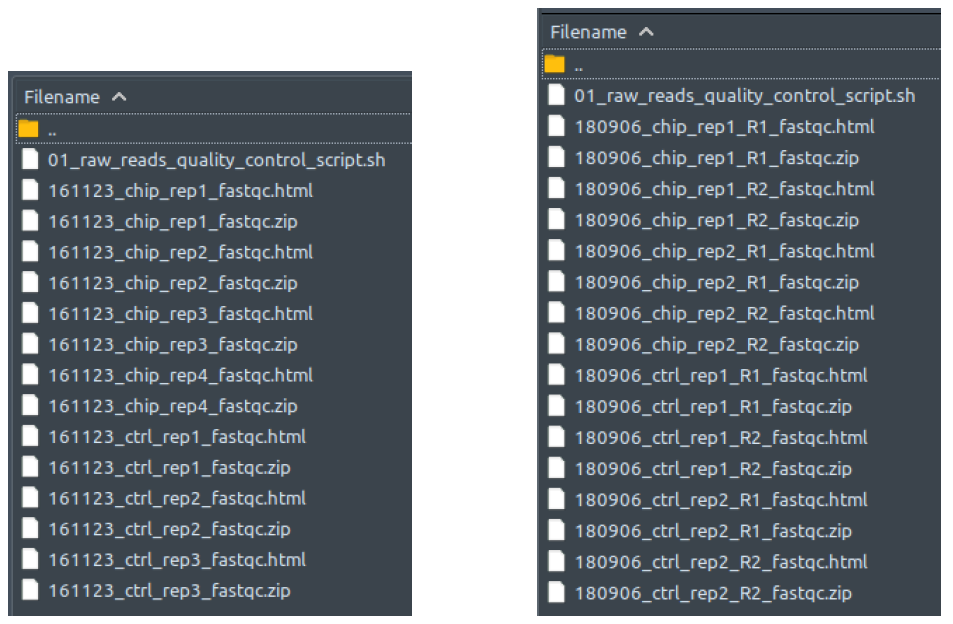
Task: Select file name 180906_ctrl_rep1_R1_fastqc.zip
Action: coord(713,406)
